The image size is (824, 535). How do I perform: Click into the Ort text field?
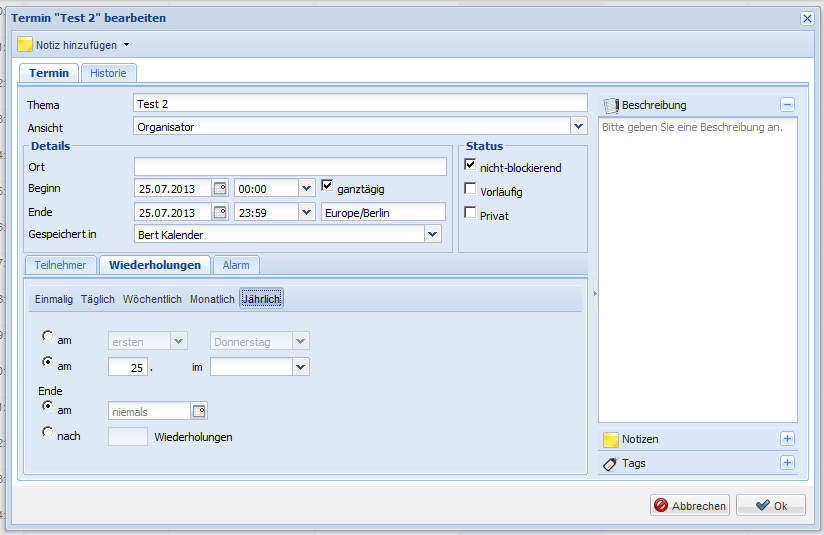pyautogui.click(x=290, y=166)
